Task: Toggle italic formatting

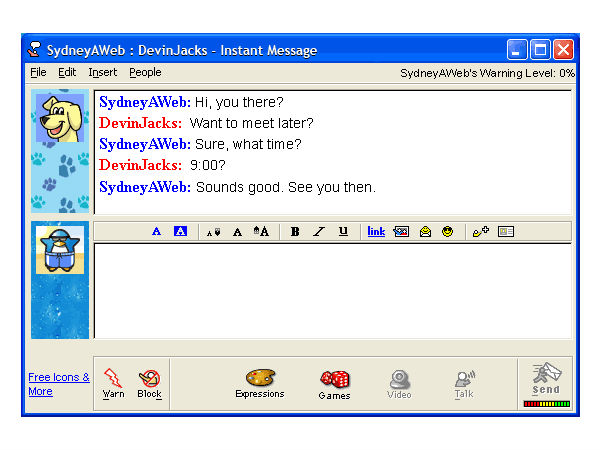Action: point(319,232)
